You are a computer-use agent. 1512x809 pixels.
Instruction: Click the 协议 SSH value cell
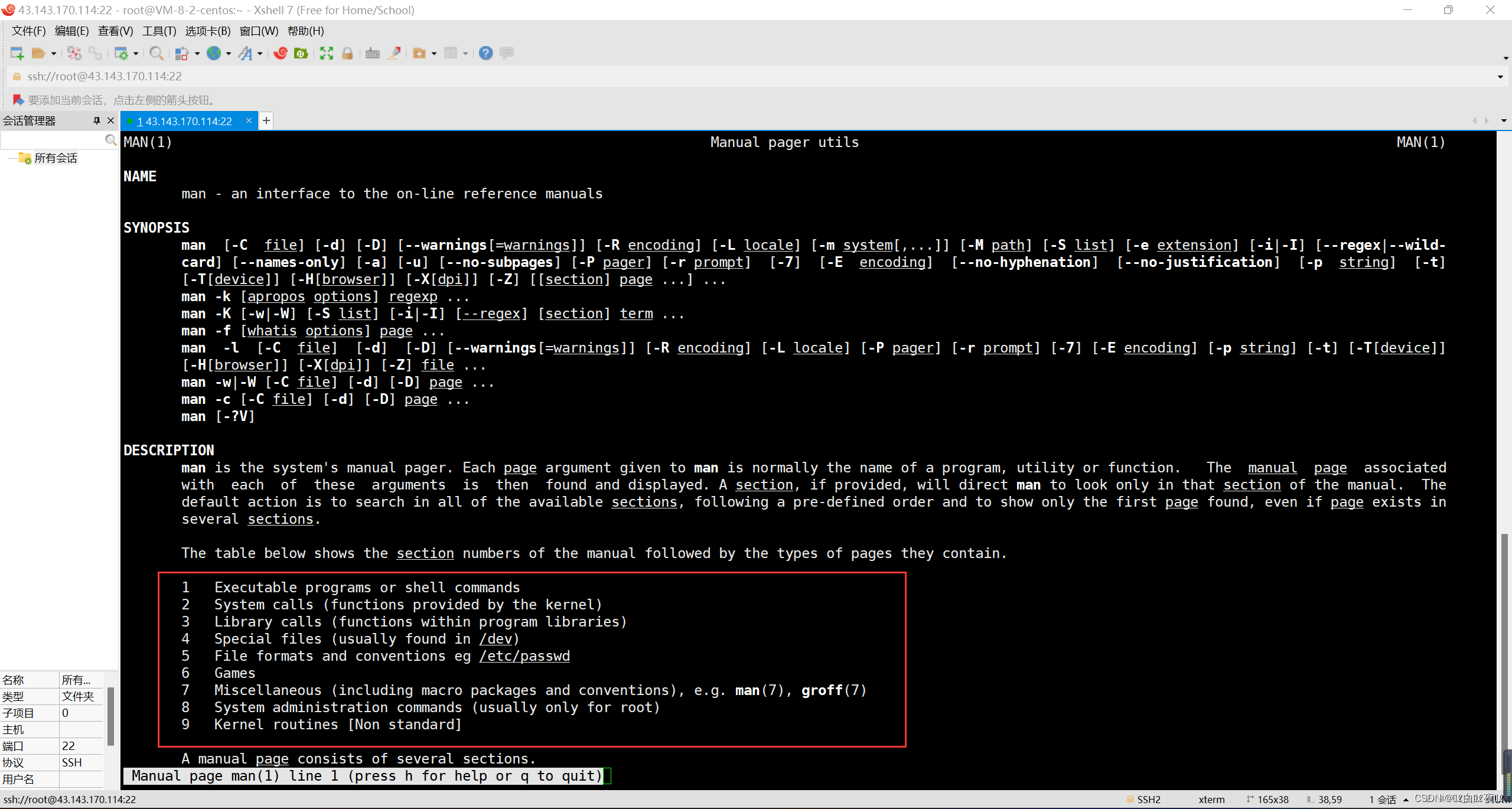[81, 762]
